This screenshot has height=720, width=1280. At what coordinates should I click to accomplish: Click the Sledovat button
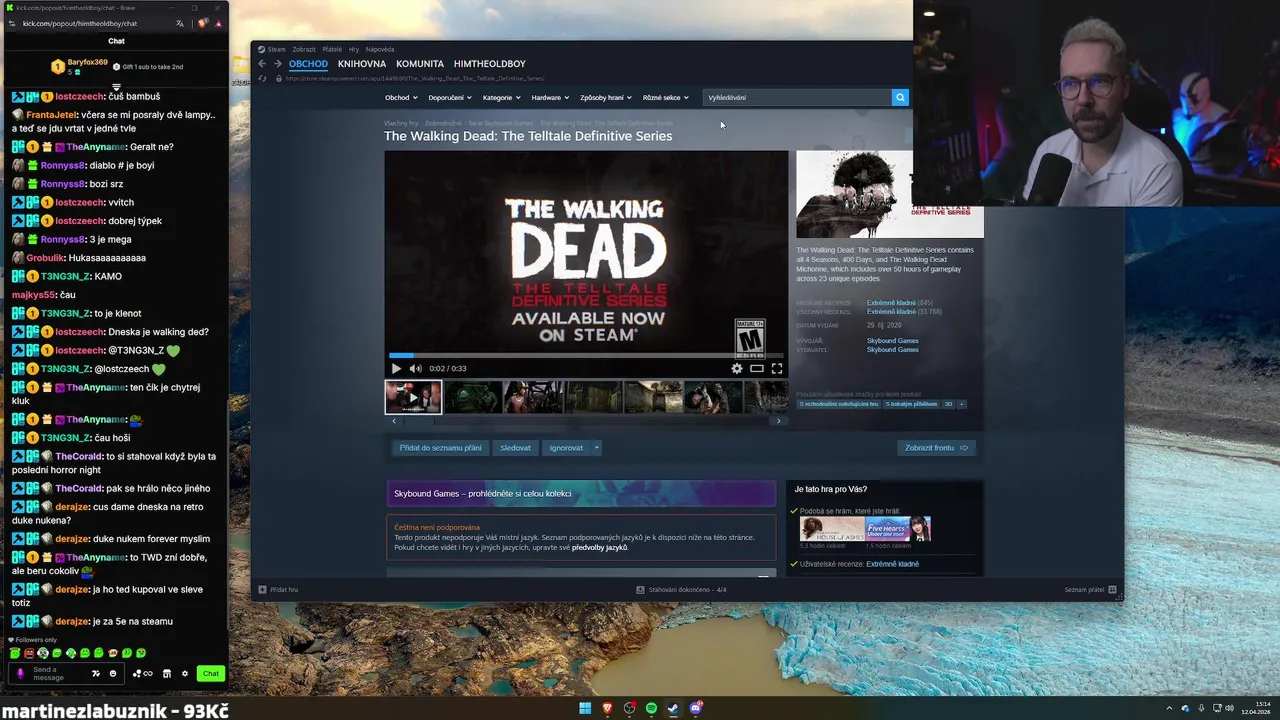[x=516, y=448]
